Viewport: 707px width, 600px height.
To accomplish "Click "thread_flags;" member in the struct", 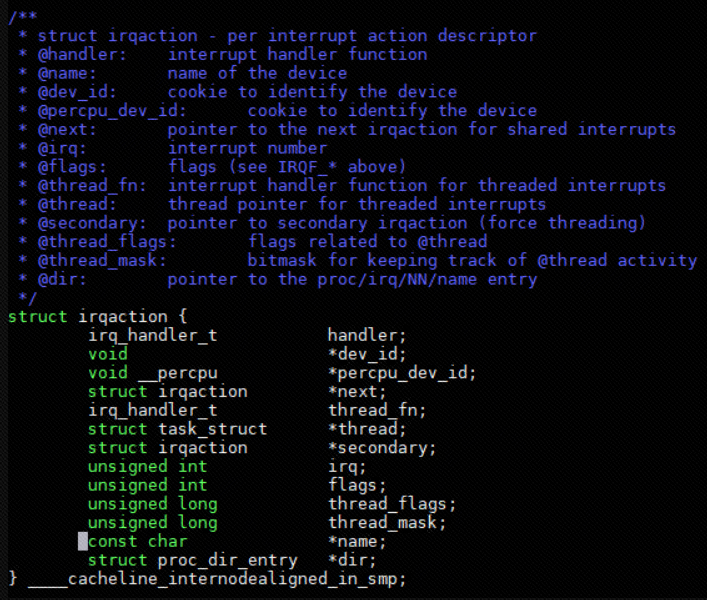I will pos(392,504).
